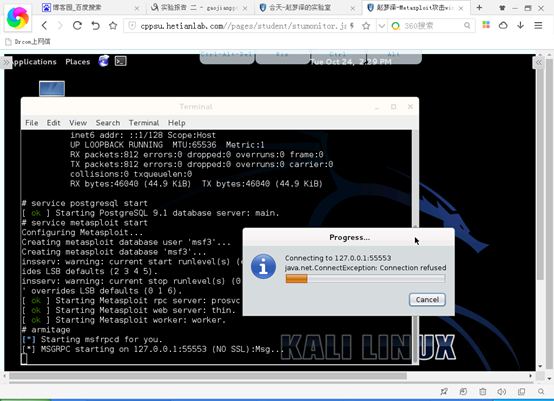
Task: Click the lightning bolt icon in the address bar
Action: click(352, 25)
